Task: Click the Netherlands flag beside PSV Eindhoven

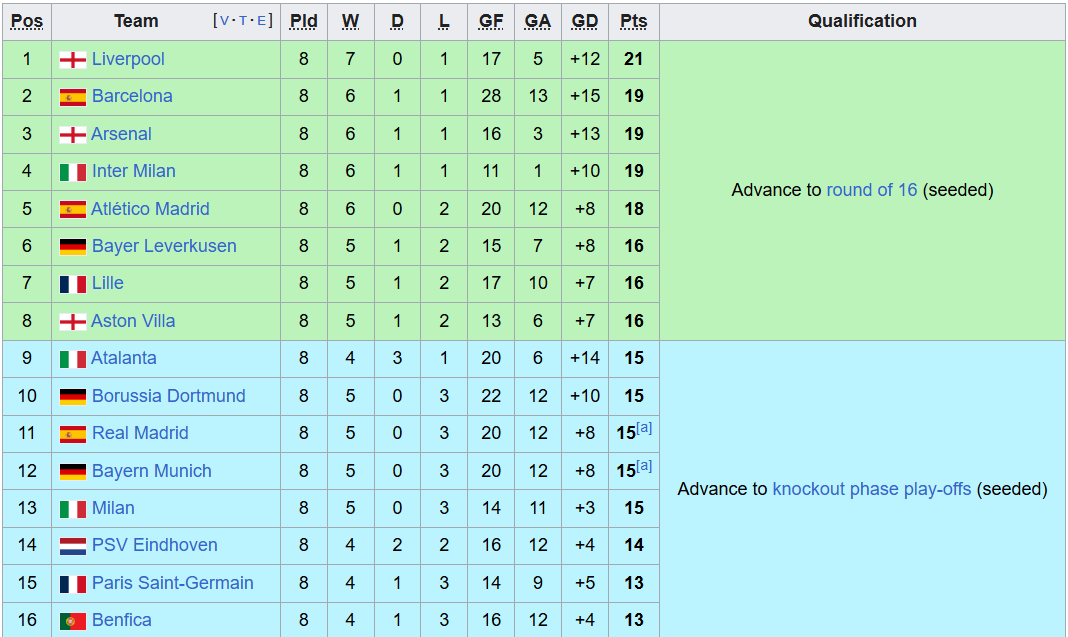Action: pos(73,546)
